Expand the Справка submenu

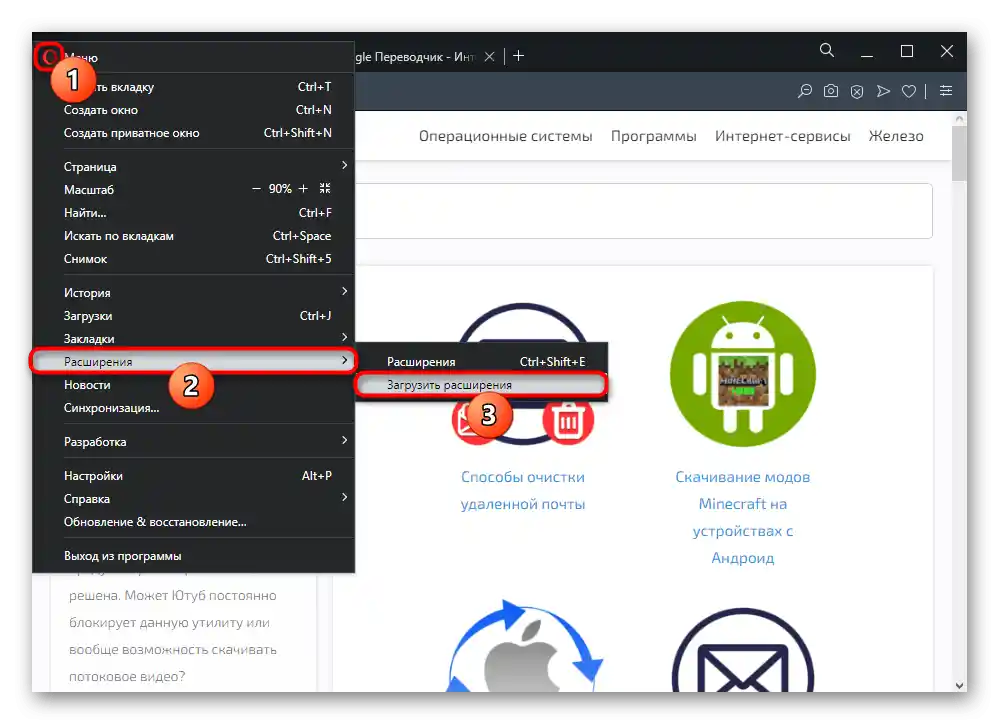click(x=194, y=498)
